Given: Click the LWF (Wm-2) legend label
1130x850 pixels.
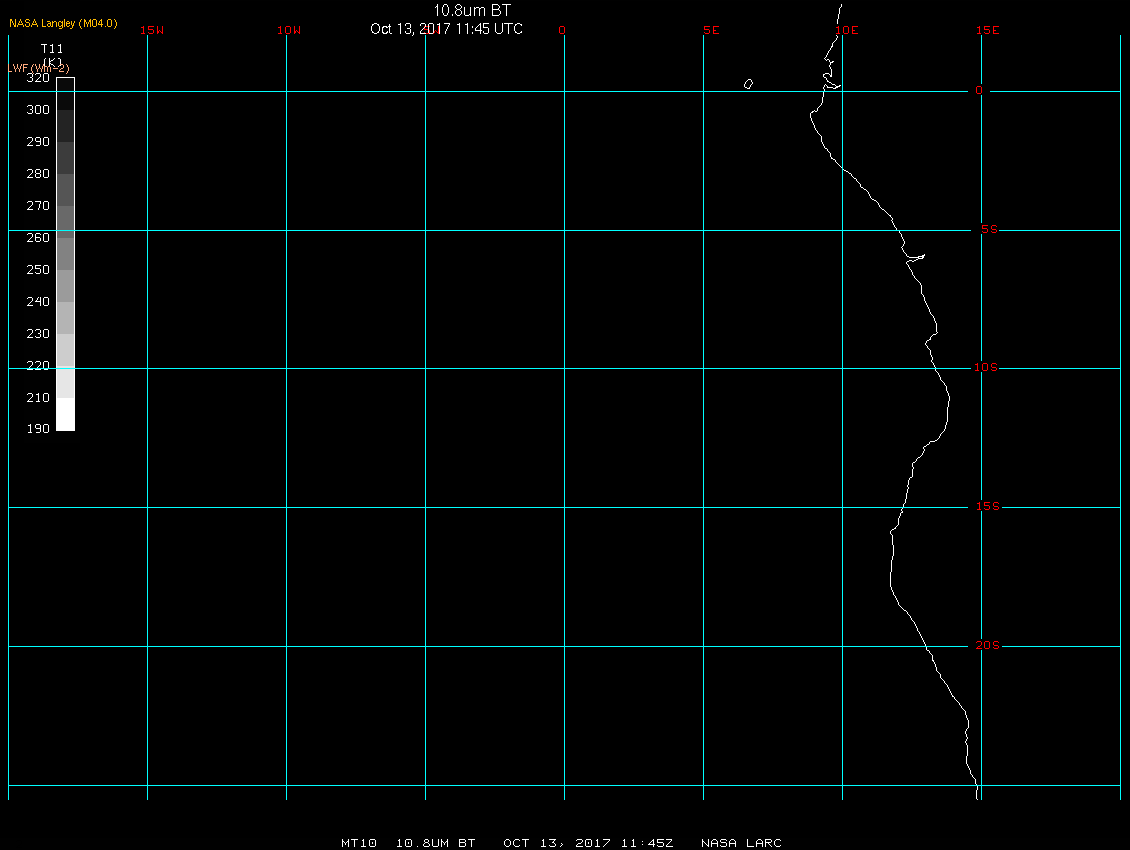Looking at the screenshot, I should pos(39,68).
